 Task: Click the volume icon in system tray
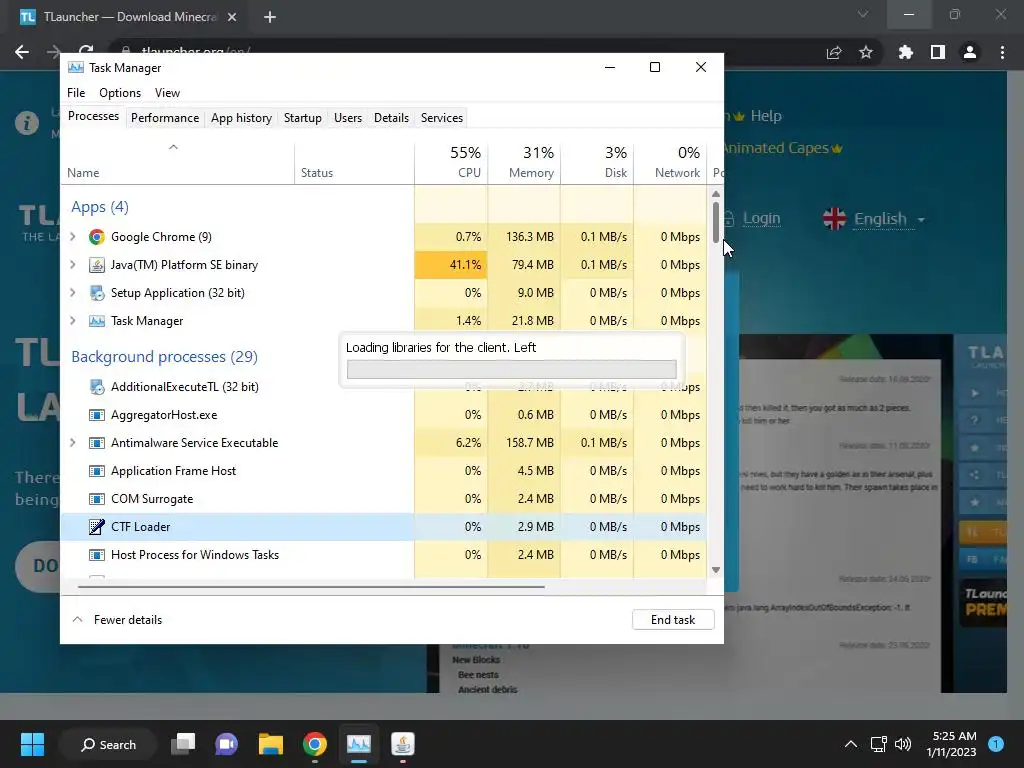903,744
